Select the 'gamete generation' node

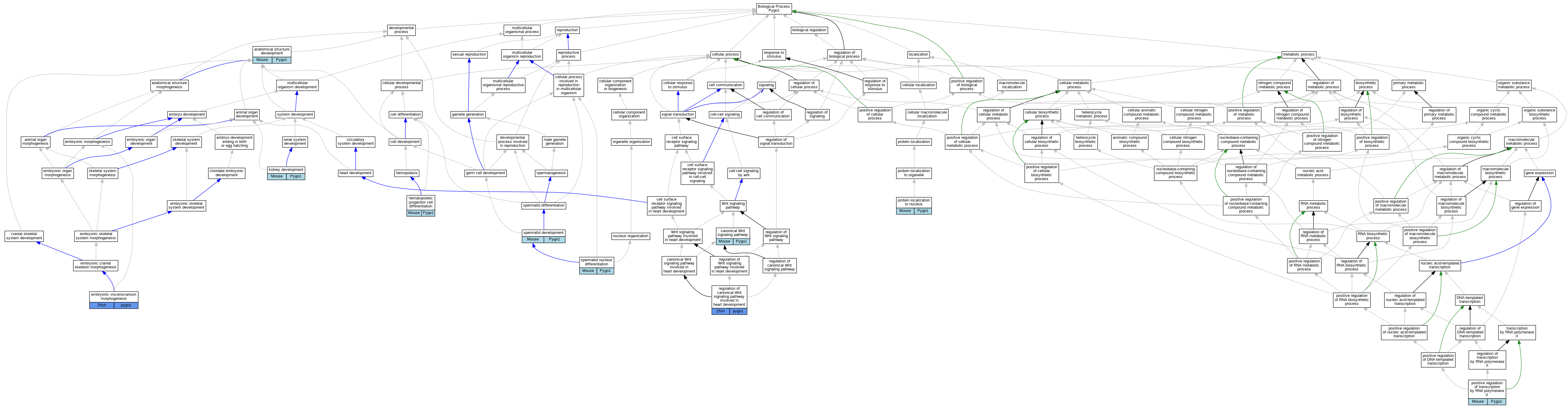tap(468, 114)
